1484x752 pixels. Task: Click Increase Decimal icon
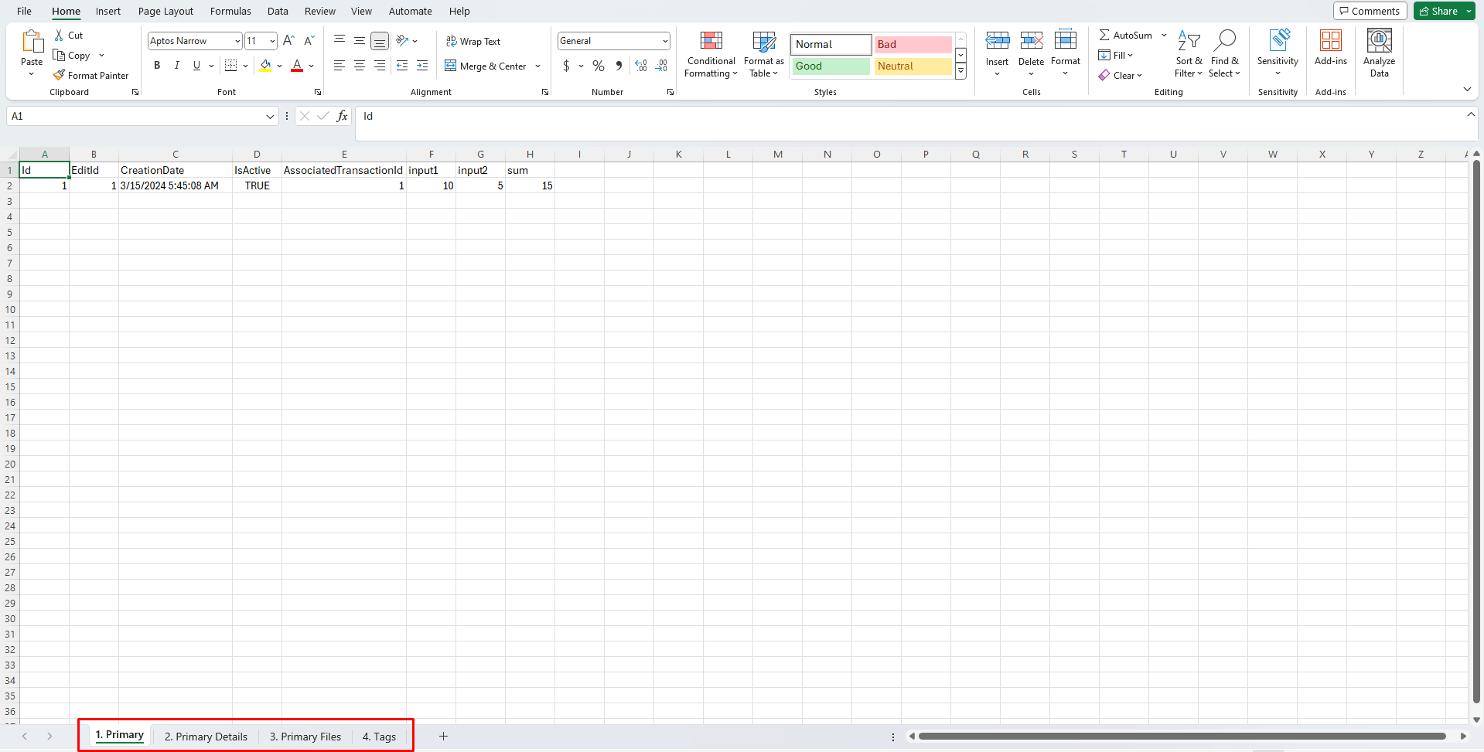click(641, 66)
